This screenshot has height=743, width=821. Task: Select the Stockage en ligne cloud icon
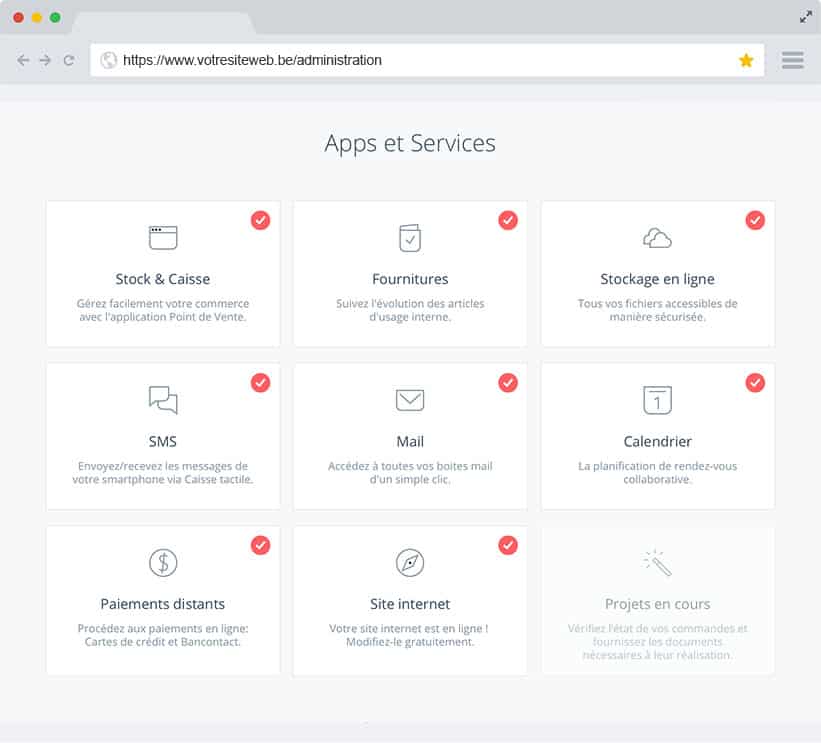point(657,238)
